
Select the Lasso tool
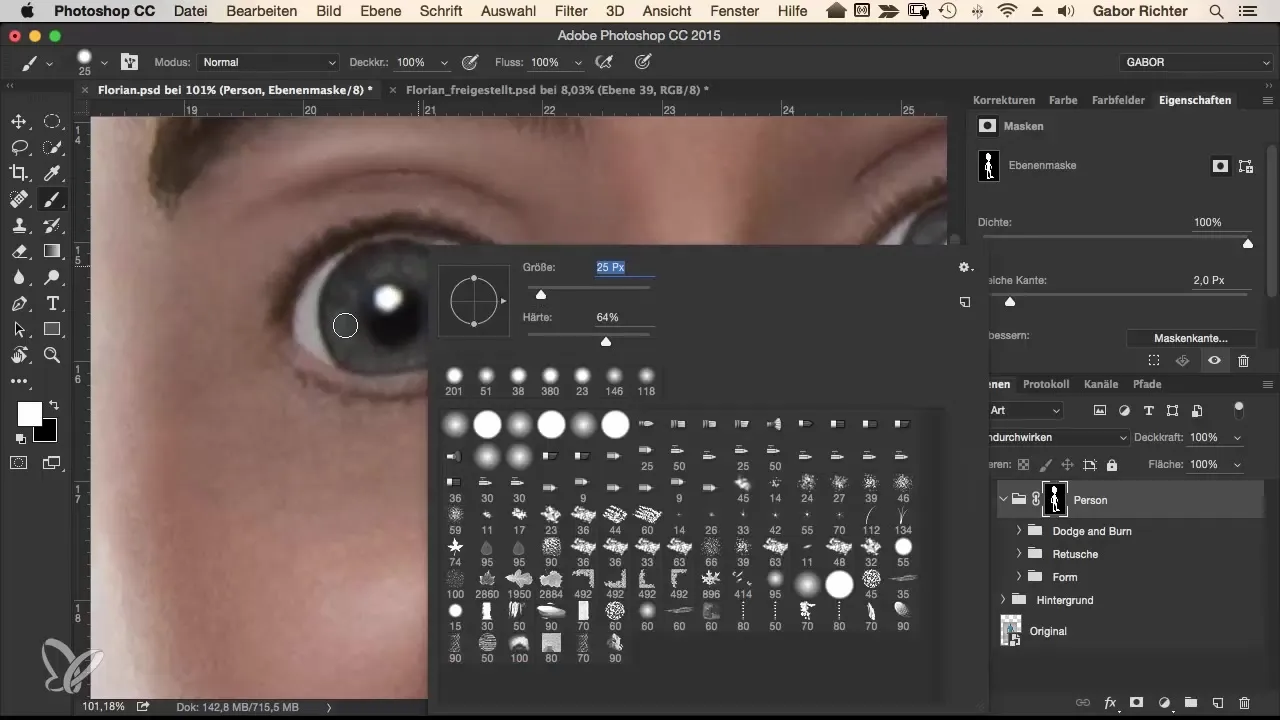pos(19,148)
